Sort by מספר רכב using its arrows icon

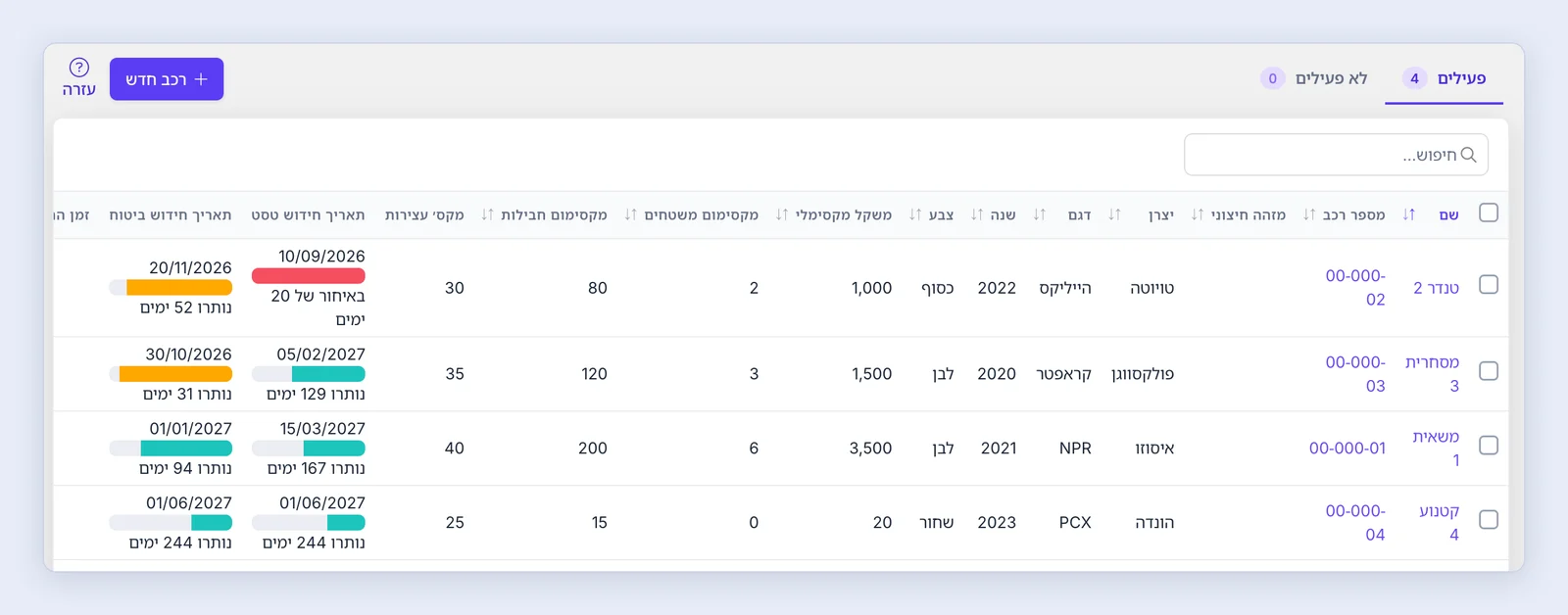point(1309,214)
